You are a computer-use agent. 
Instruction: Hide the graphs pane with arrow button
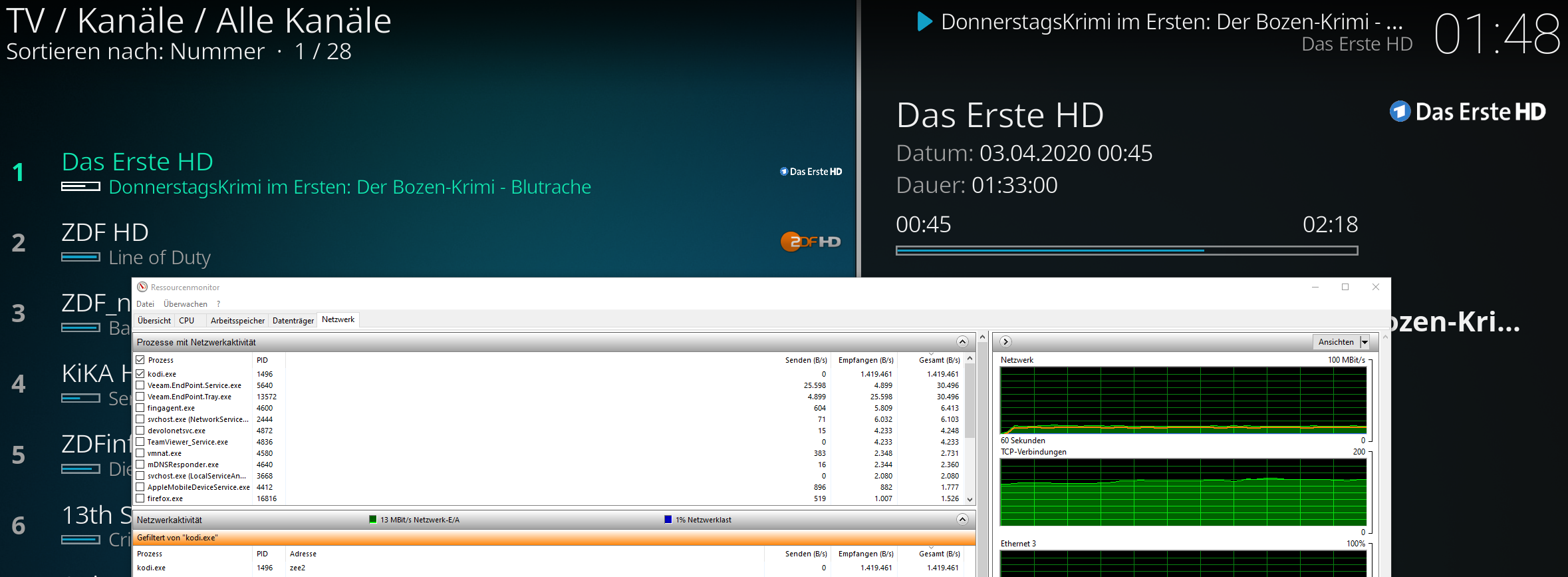point(1005,341)
